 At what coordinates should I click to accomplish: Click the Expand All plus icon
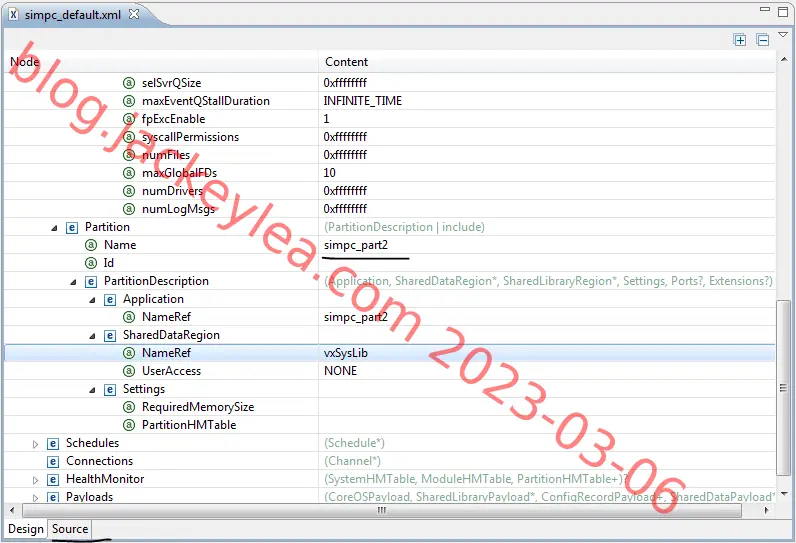[x=740, y=40]
